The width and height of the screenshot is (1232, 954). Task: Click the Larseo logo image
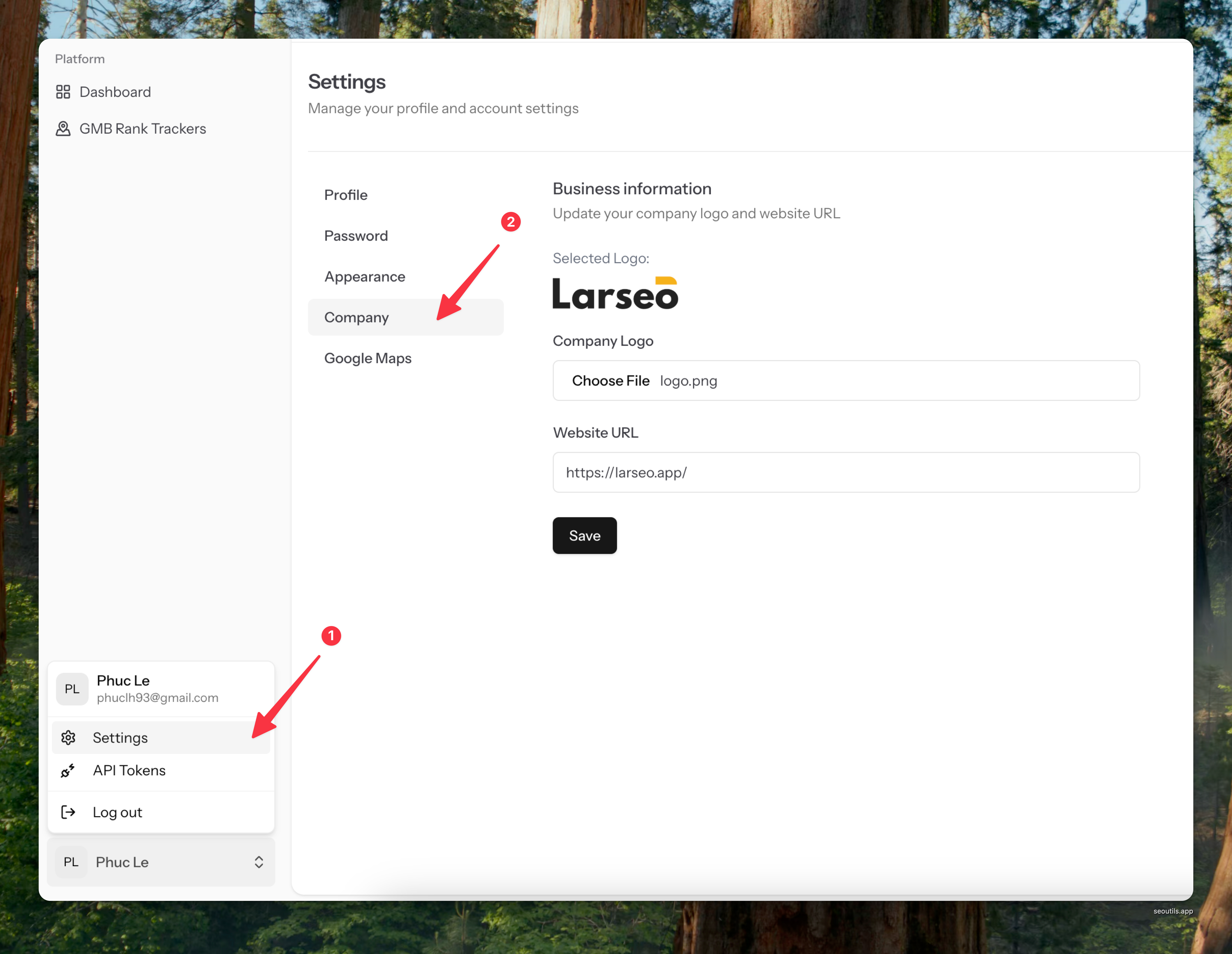click(615, 293)
